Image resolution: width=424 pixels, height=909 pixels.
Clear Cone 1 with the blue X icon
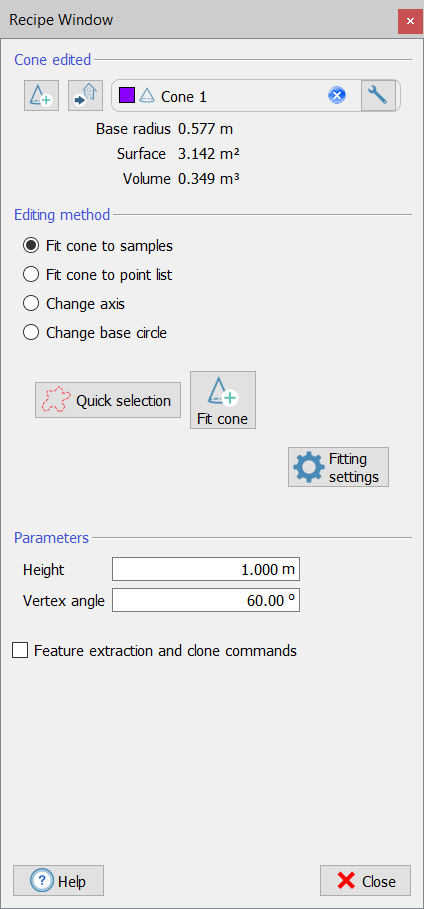point(337,95)
